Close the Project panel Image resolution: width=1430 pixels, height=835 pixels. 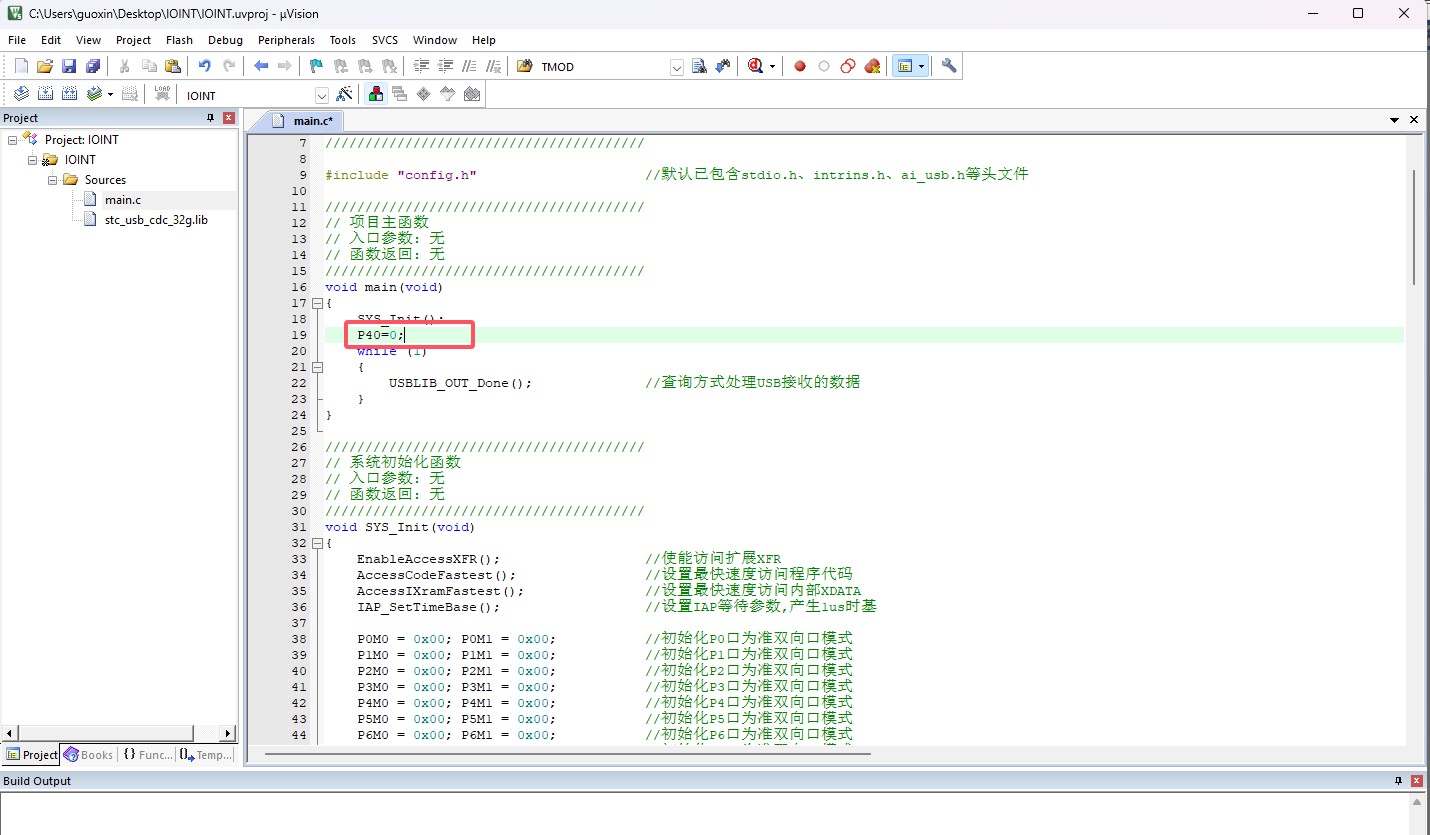click(228, 118)
